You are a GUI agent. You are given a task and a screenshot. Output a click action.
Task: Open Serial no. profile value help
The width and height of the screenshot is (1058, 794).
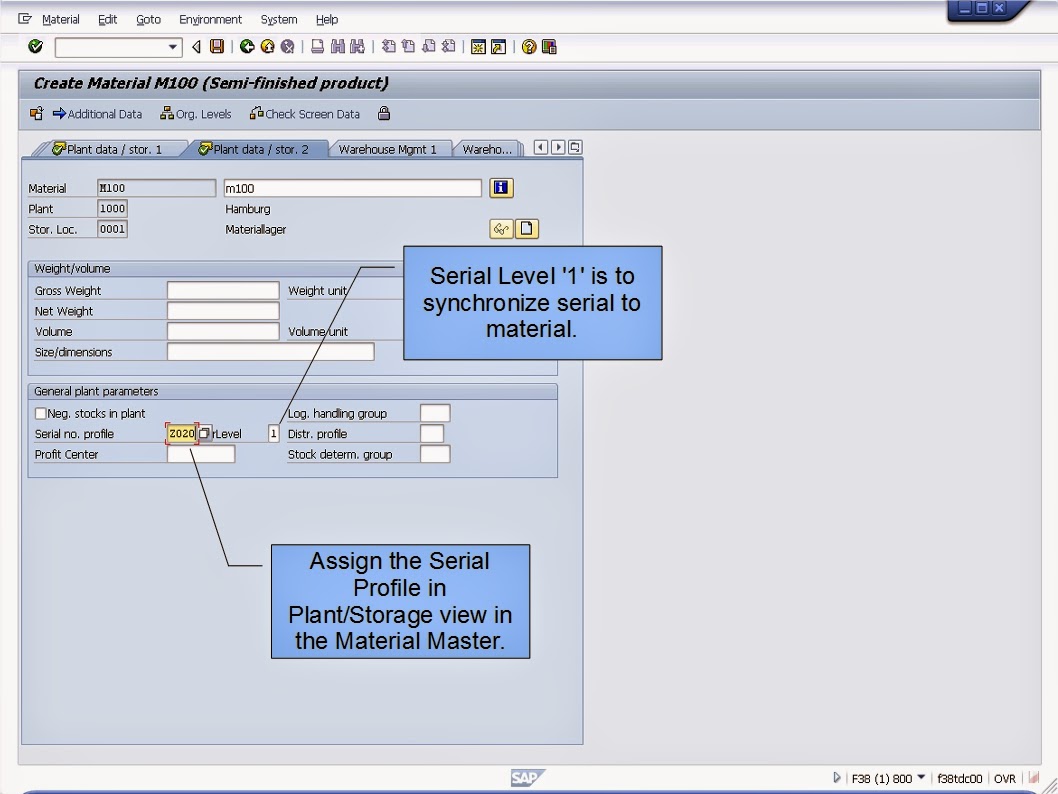[x=203, y=433]
